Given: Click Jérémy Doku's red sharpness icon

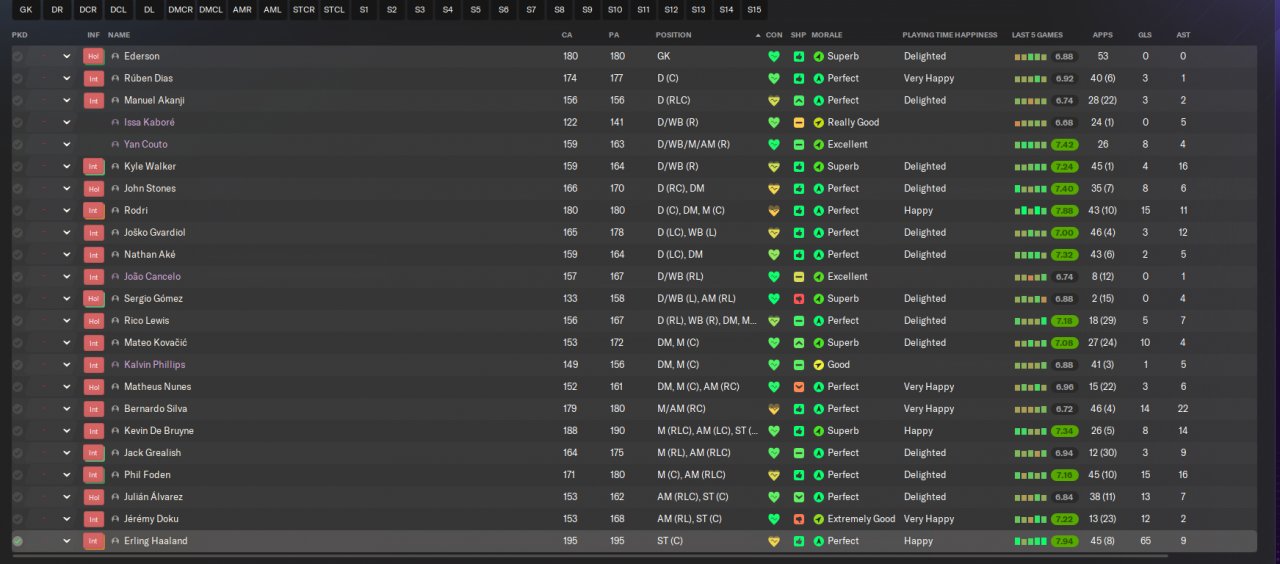Looking at the screenshot, I should coord(798,519).
